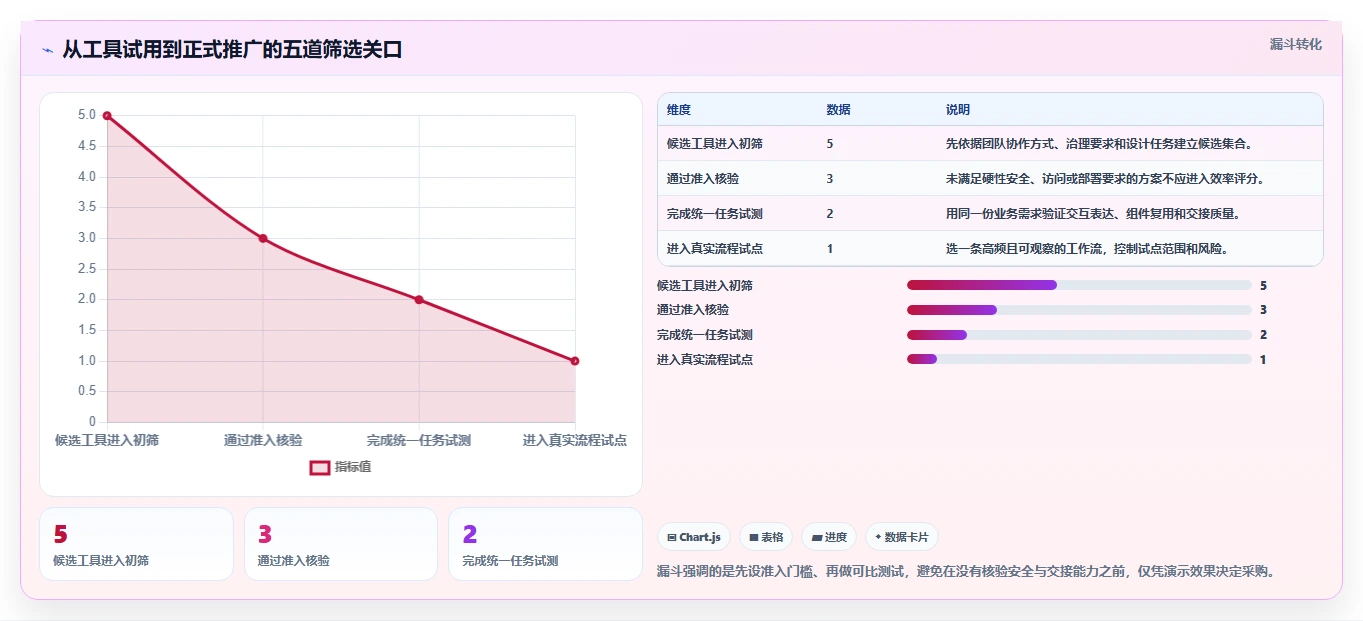Screen dimensions: 1363x621
Task: Toggle the 指标值 legend swatch
Action: tap(320, 467)
